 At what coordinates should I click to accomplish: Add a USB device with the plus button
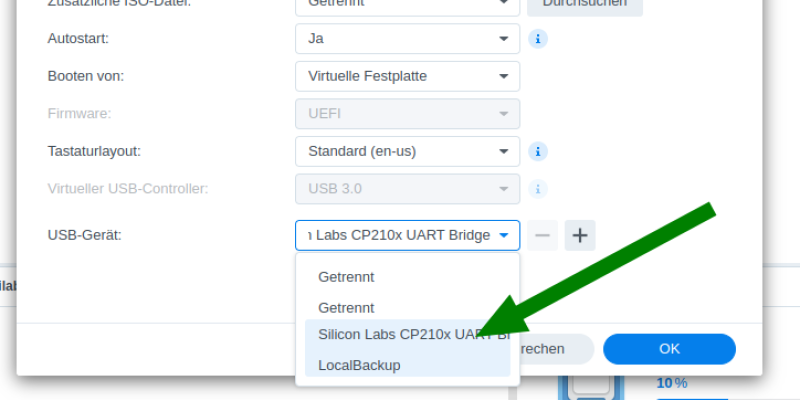pos(580,236)
